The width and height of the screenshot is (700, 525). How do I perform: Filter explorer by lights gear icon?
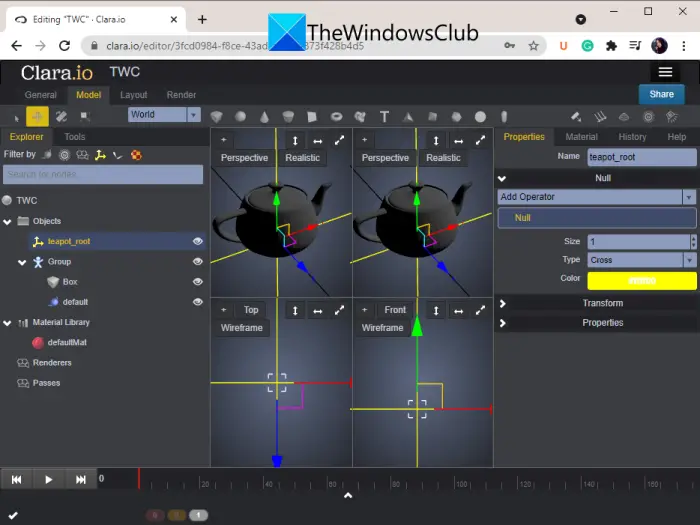coord(65,155)
